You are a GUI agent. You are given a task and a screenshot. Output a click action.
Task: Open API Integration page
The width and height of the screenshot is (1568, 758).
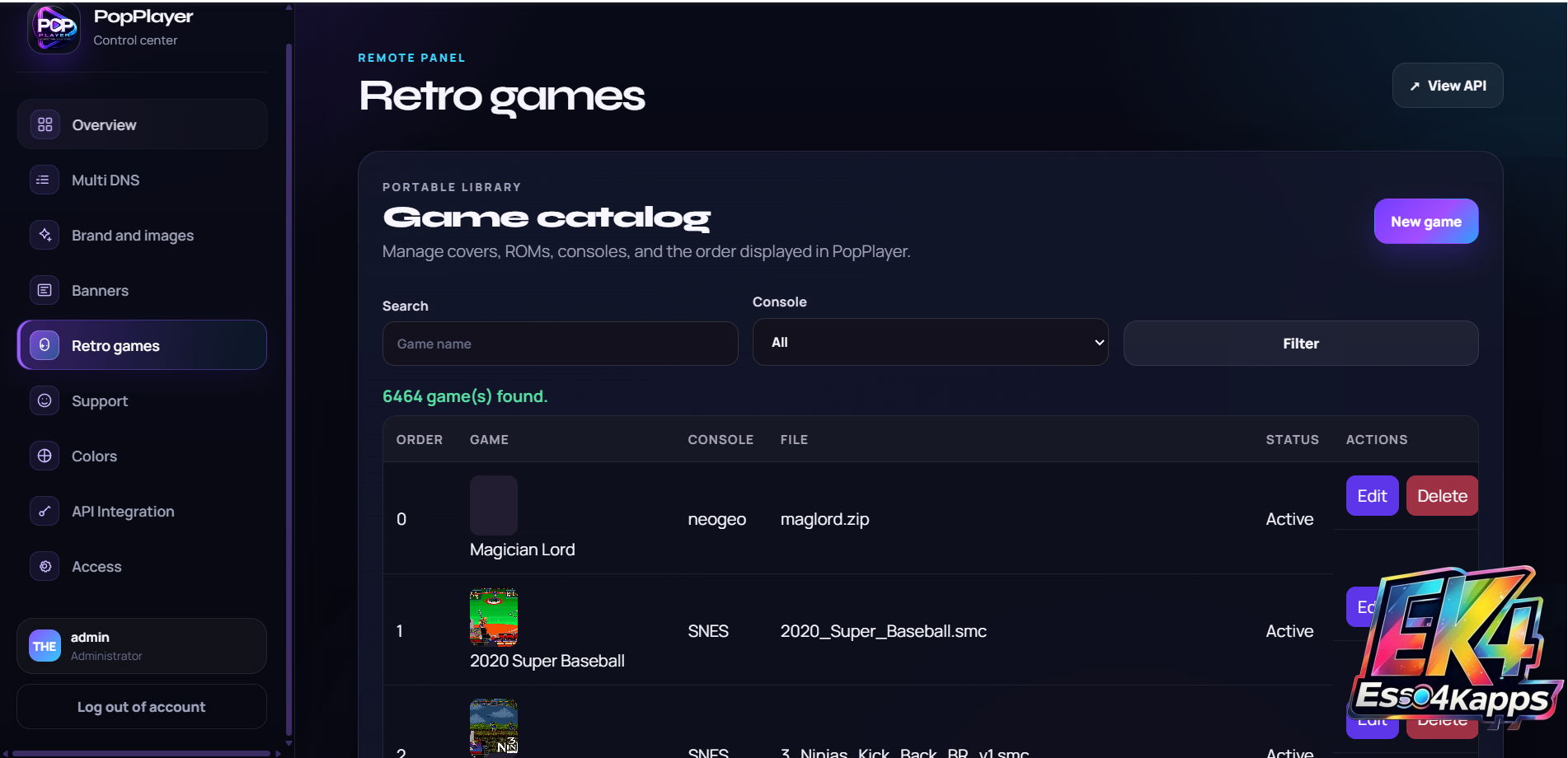[x=142, y=511]
